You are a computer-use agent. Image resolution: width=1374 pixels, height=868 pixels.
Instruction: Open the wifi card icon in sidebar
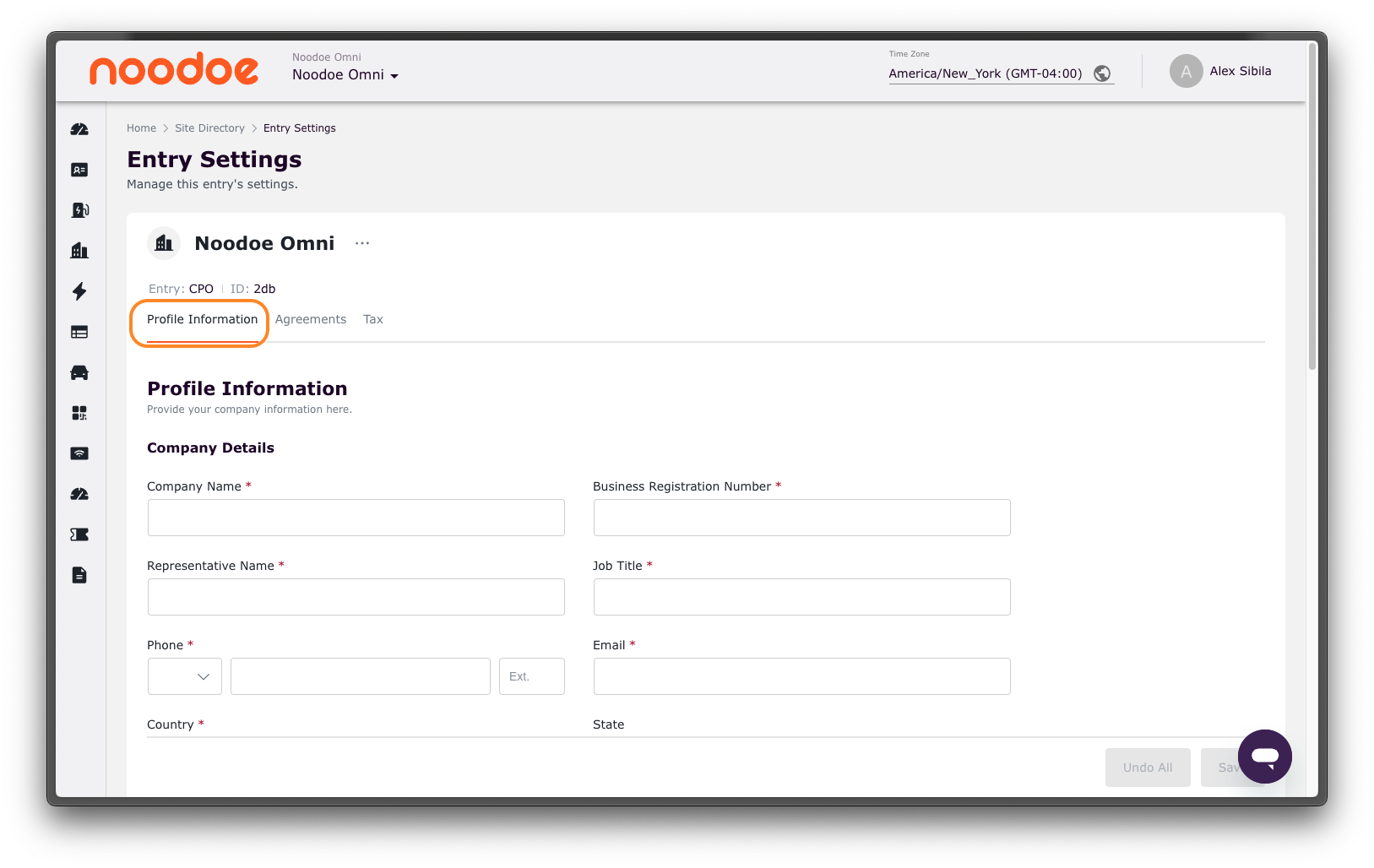point(79,453)
